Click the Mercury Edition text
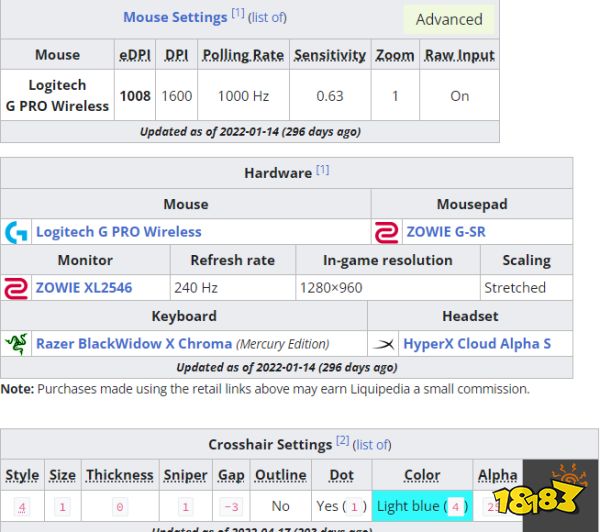Image resolution: width=600 pixels, height=532 pixels. tap(282, 344)
